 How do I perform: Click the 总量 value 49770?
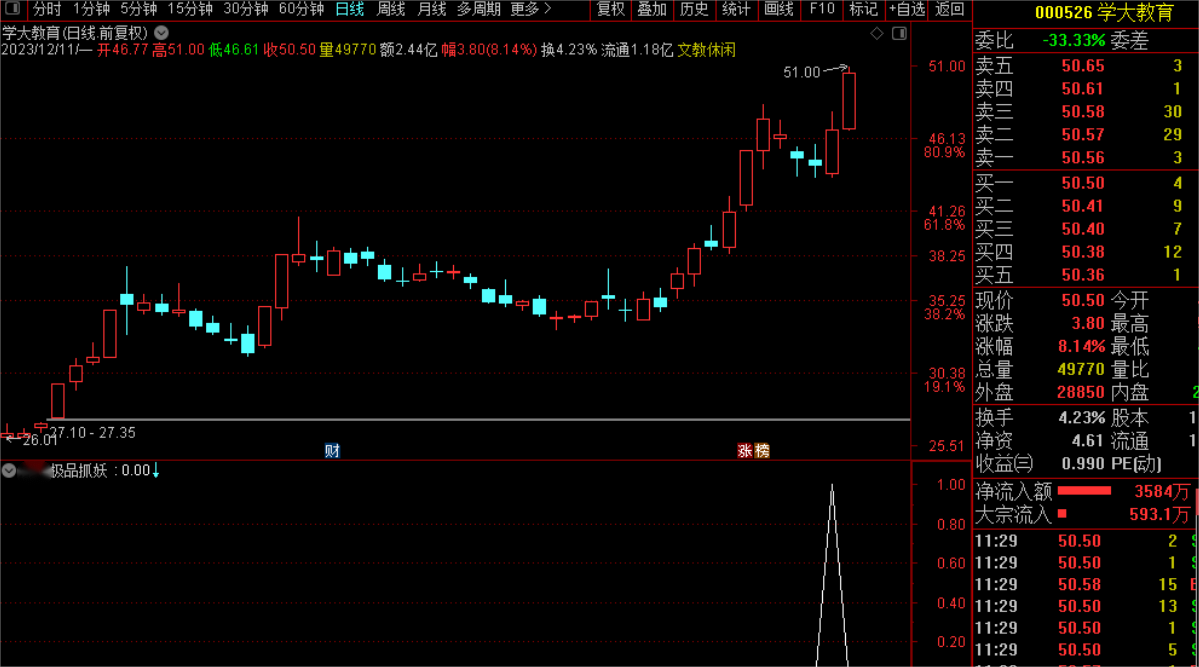[1081, 369]
